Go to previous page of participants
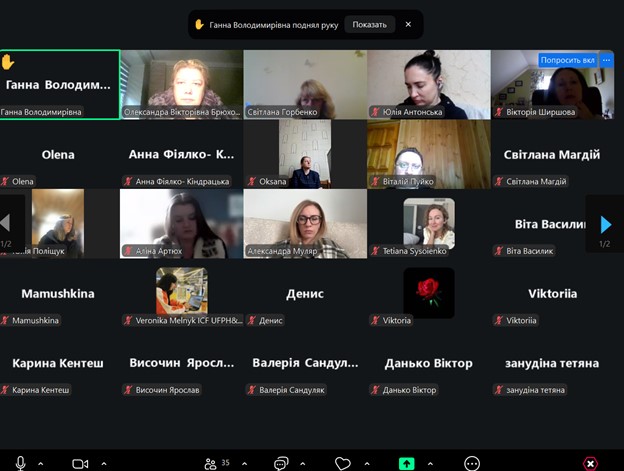 tap(6, 225)
